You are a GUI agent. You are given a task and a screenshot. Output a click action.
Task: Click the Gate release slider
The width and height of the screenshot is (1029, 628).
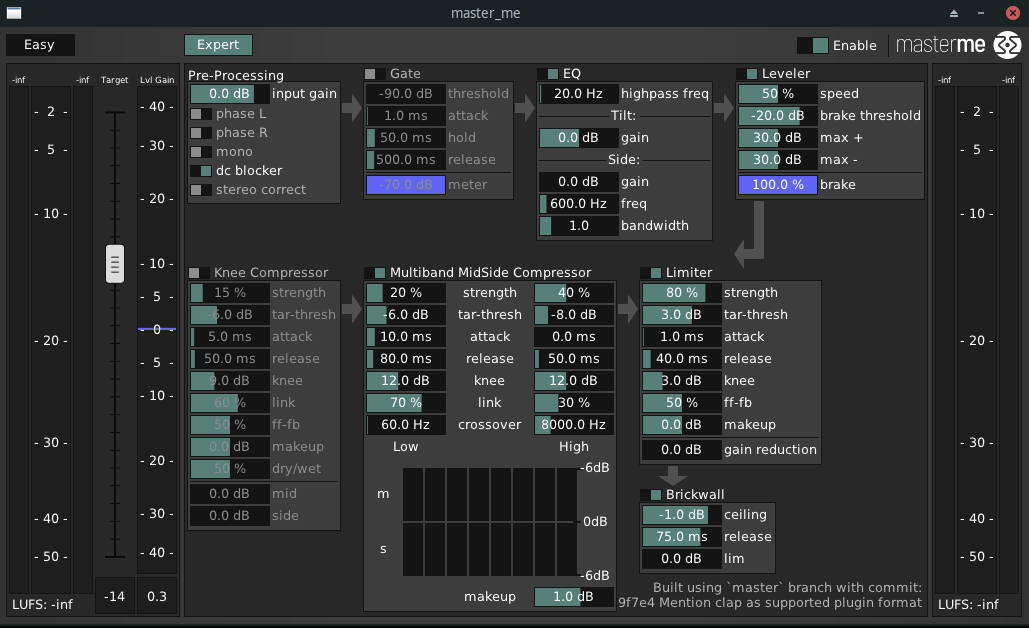coord(406,159)
